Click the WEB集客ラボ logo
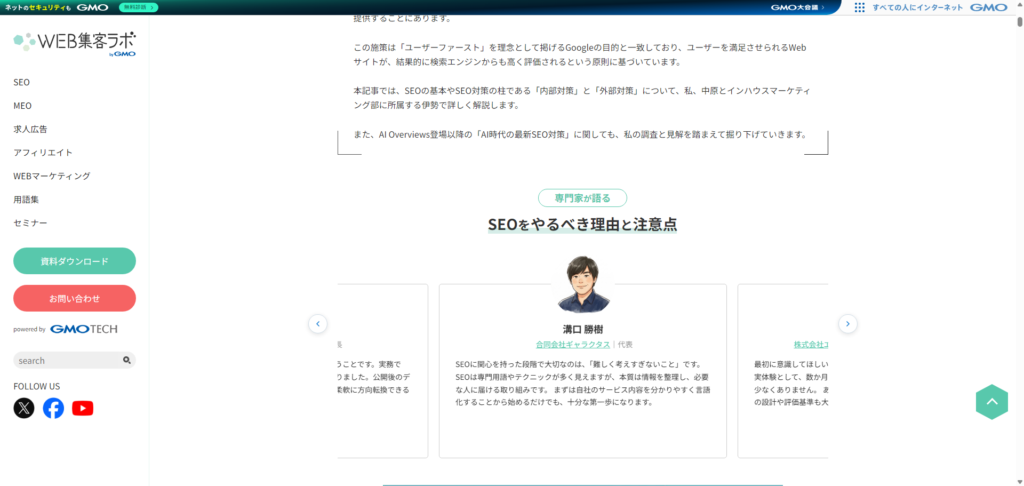This screenshot has height=486, width=1024. (74, 42)
